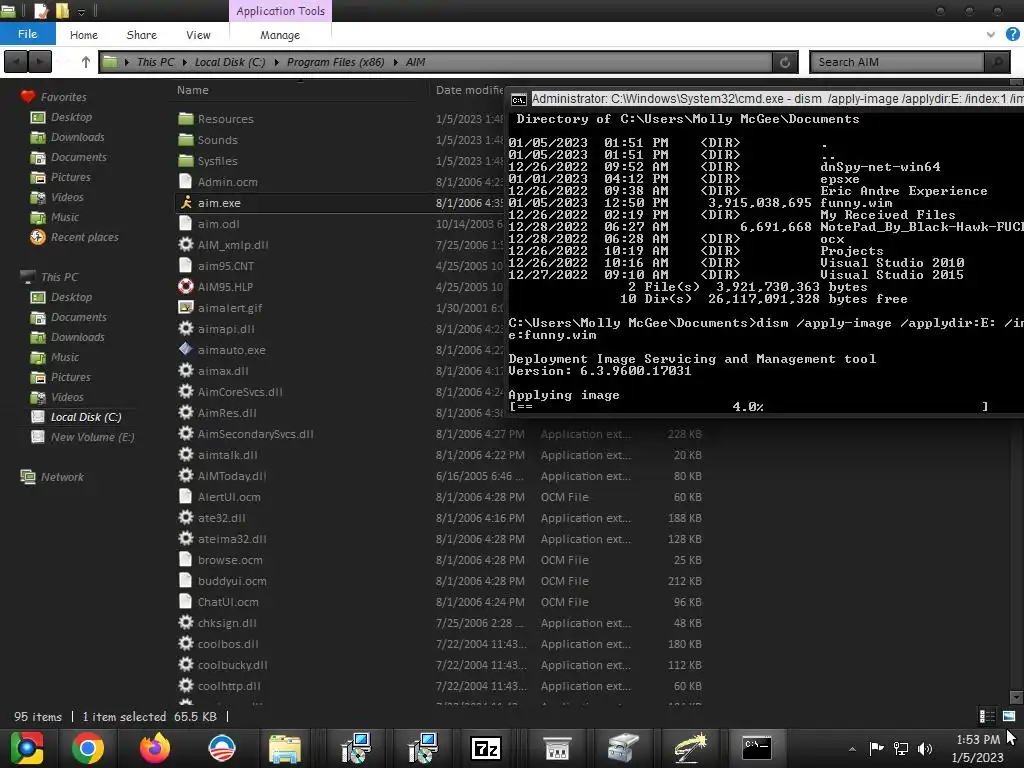
Task: Select the Admin.ocm file icon
Action: [x=186, y=181]
